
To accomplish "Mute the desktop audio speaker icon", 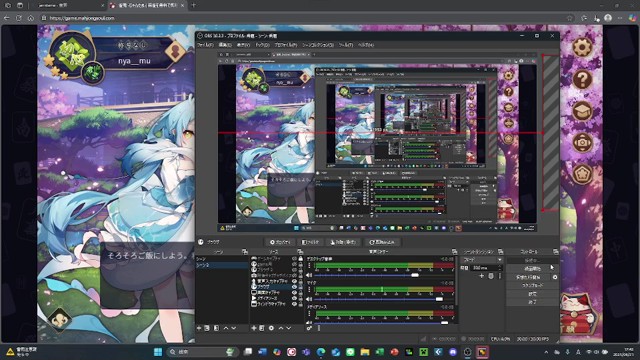I will pos(309,275).
